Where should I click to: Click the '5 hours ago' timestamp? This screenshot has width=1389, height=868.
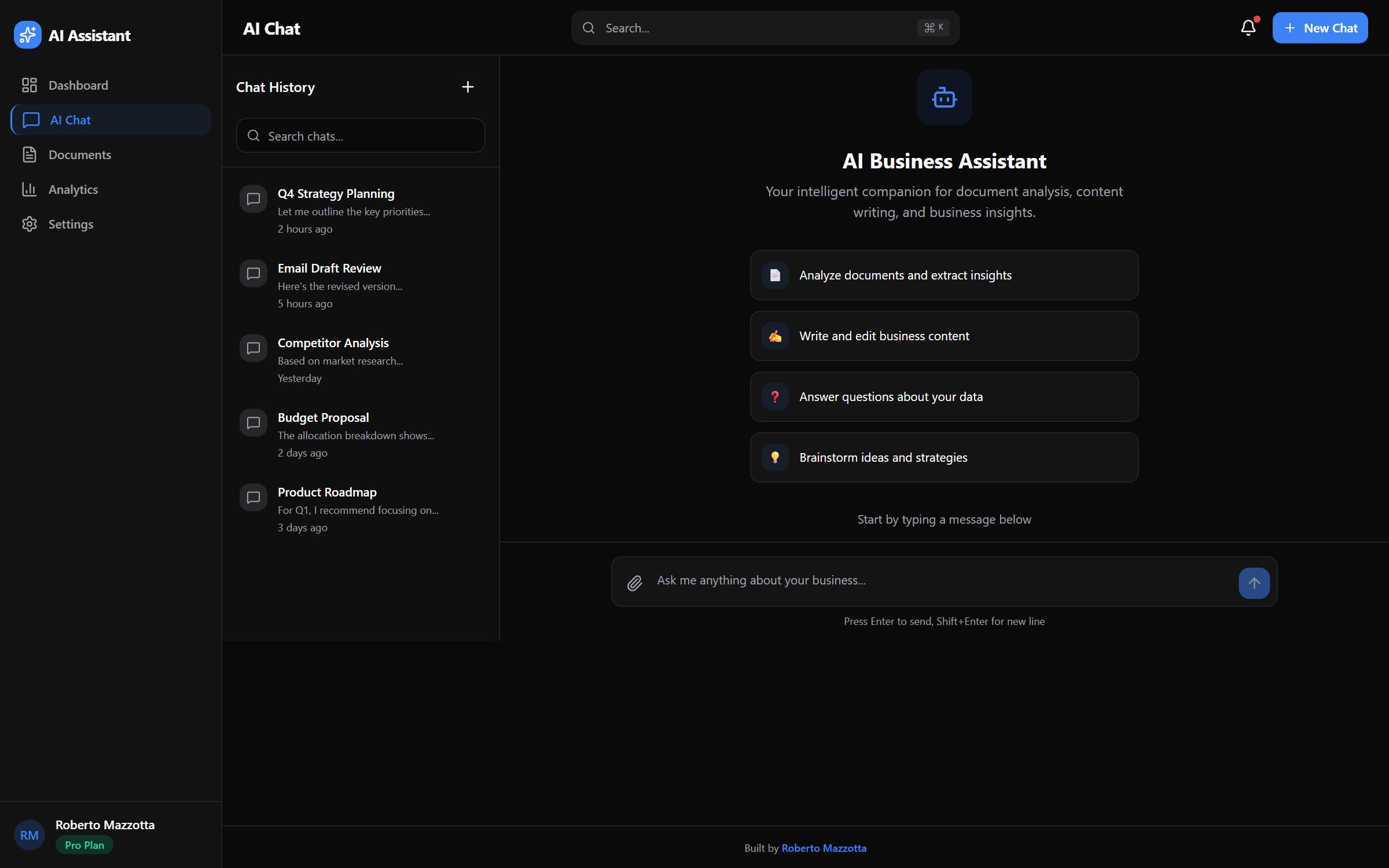tap(305, 303)
